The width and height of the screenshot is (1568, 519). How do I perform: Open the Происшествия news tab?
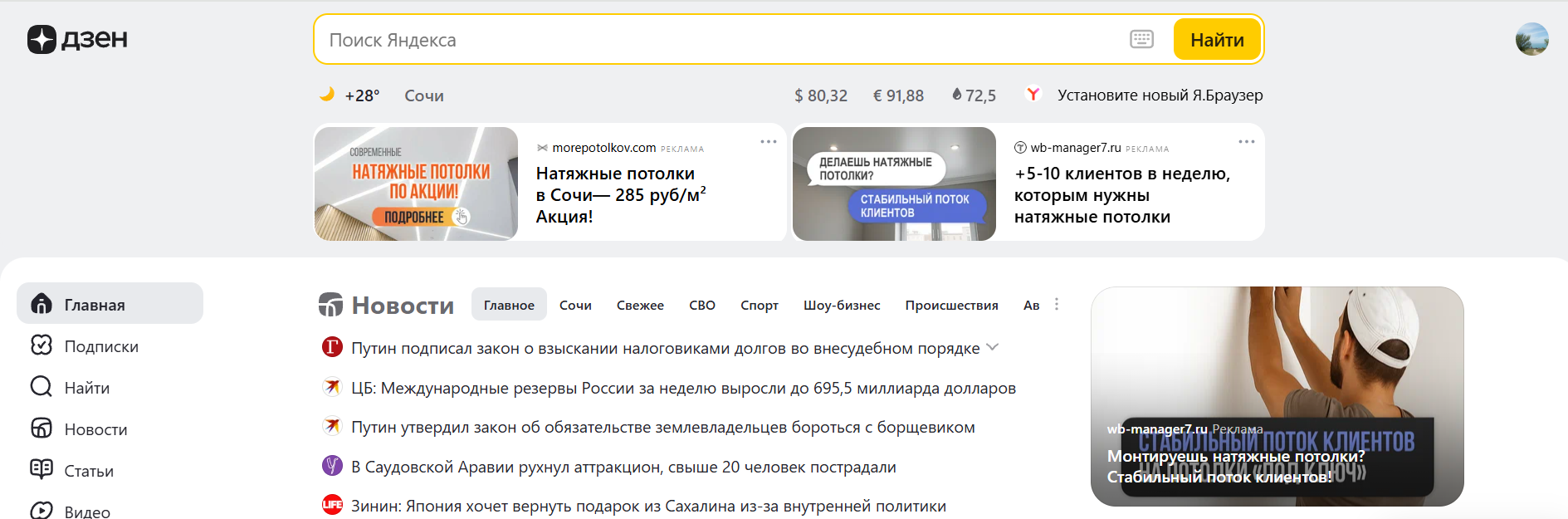click(951, 305)
